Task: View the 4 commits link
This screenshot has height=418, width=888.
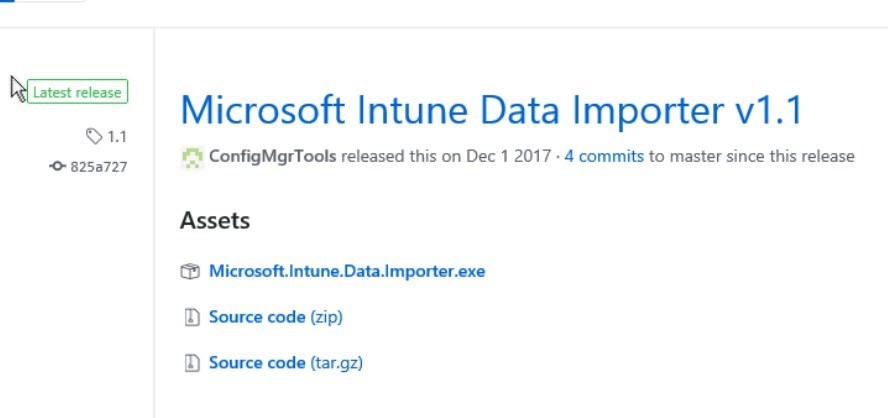Action: point(604,156)
